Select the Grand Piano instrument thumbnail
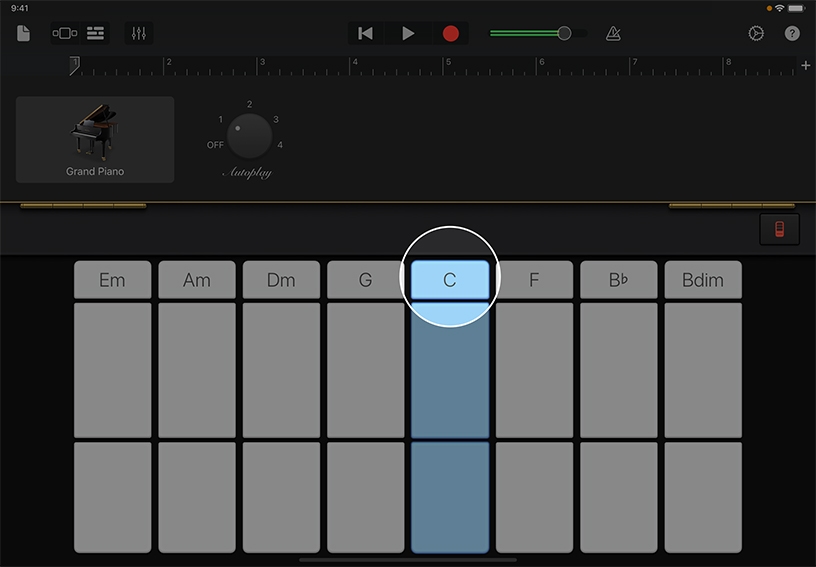This screenshot has width=816, height=567. coord(95,139)
